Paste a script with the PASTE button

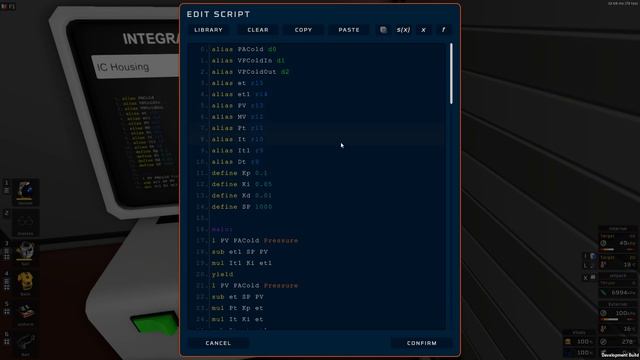349,30
